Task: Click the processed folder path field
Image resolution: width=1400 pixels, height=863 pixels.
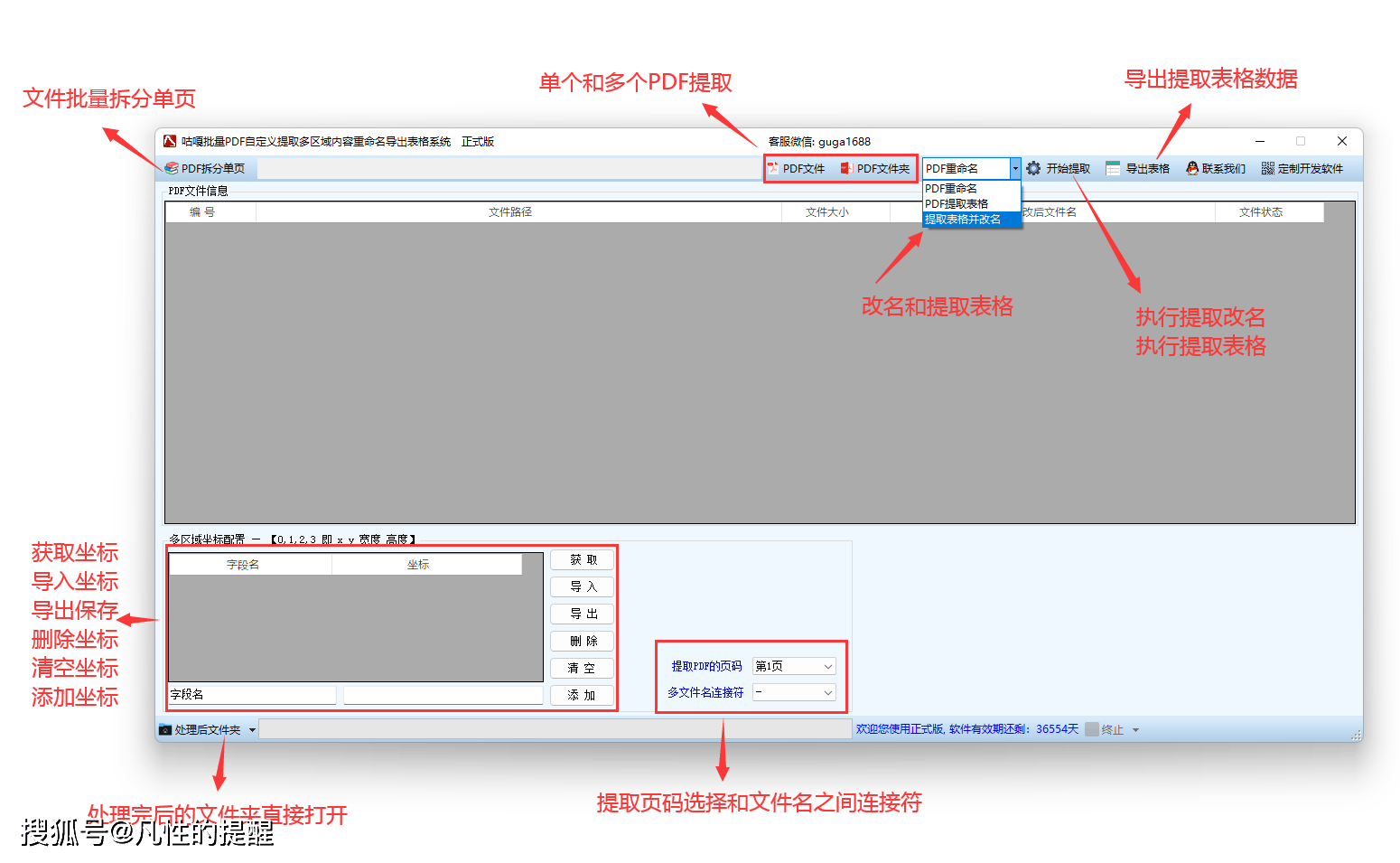Action: 555,729
